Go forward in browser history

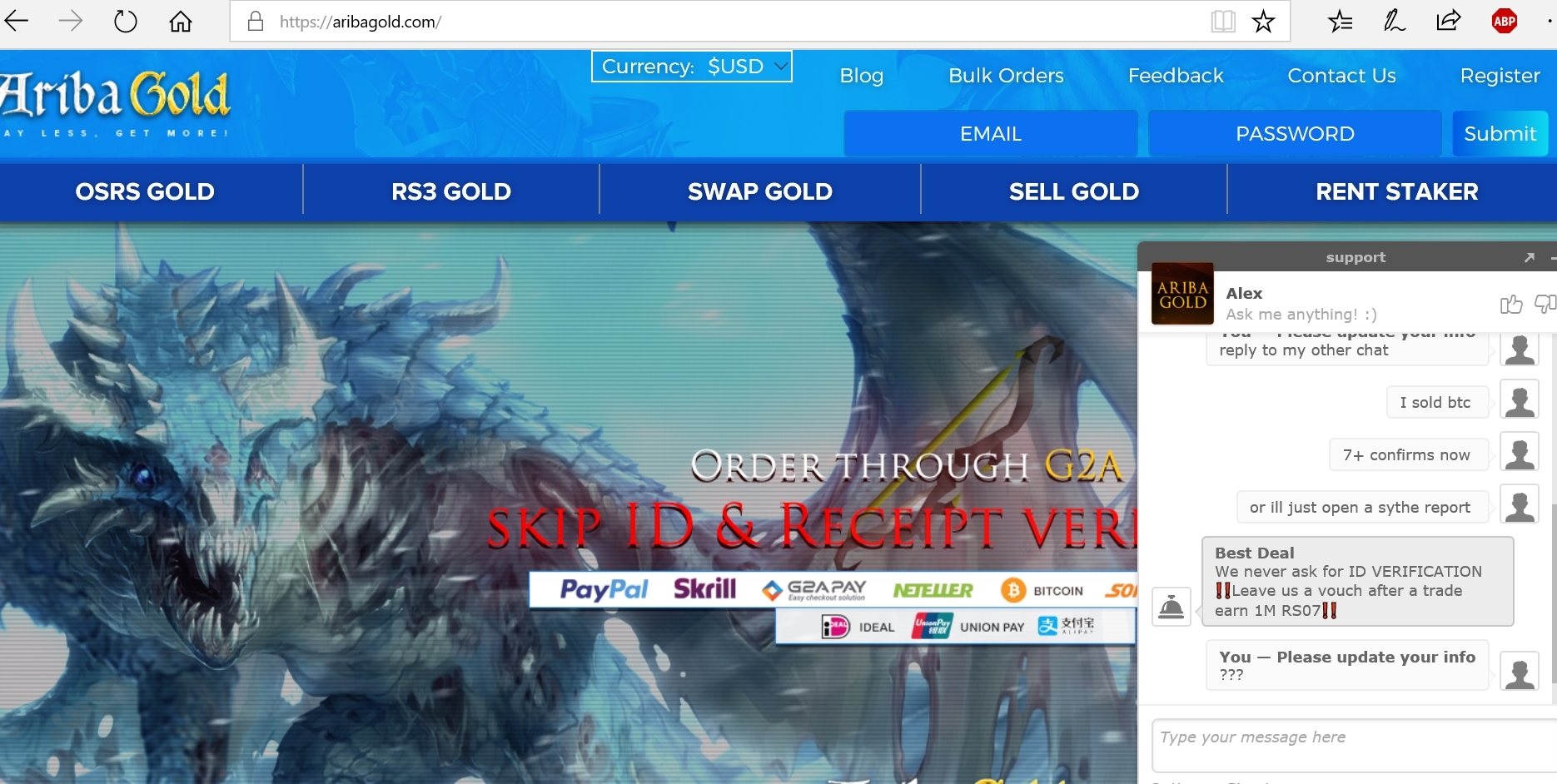tap(71, 21)
